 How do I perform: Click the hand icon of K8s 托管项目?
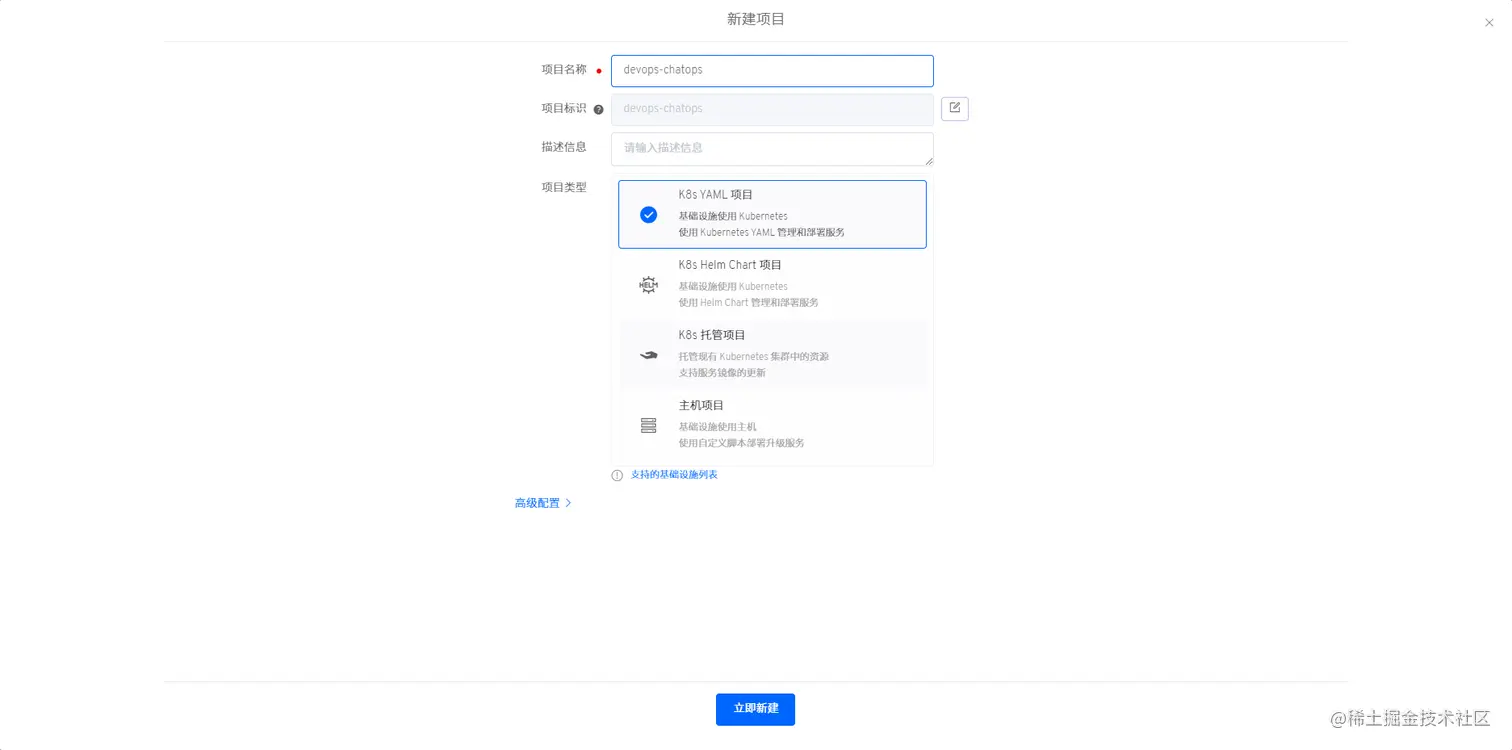648,355
